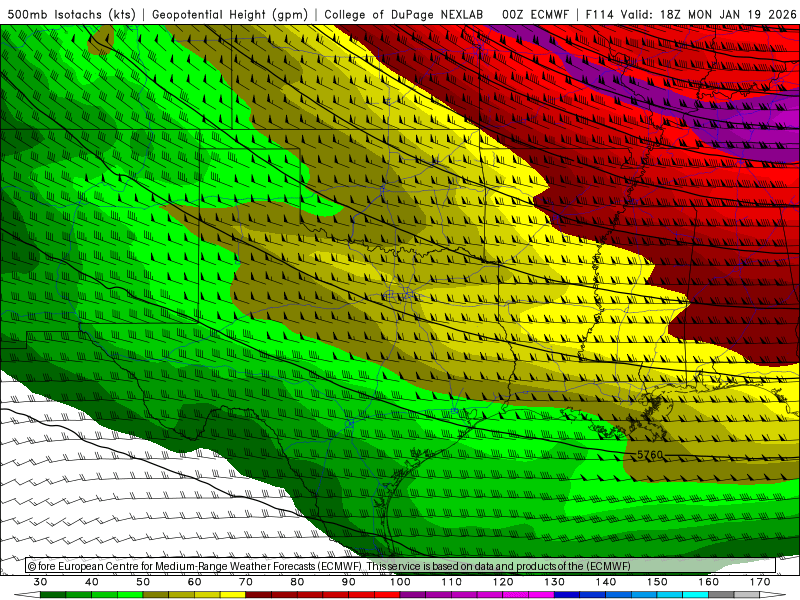Click the 150 kts scale label
The image size is (800, 600).
[657, 582]
